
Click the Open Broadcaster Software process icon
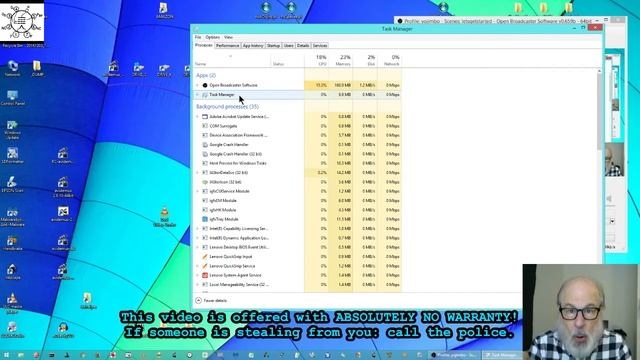click(205, 85)
